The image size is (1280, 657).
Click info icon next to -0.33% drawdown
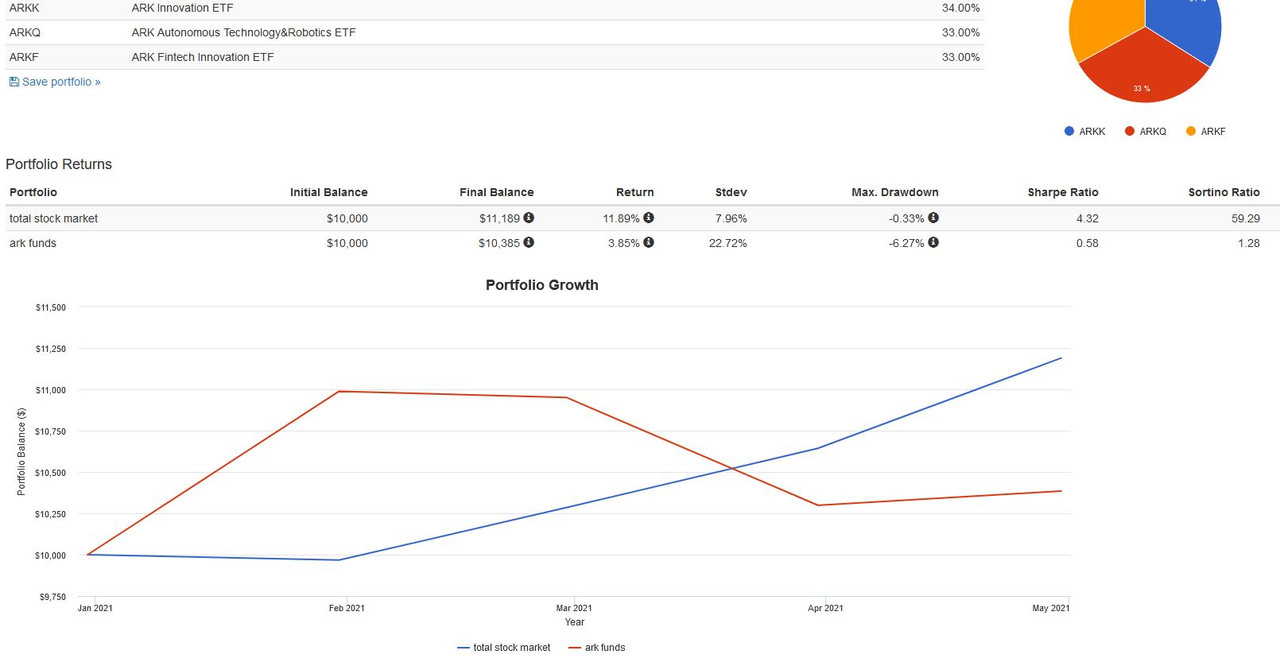(933, 218)
